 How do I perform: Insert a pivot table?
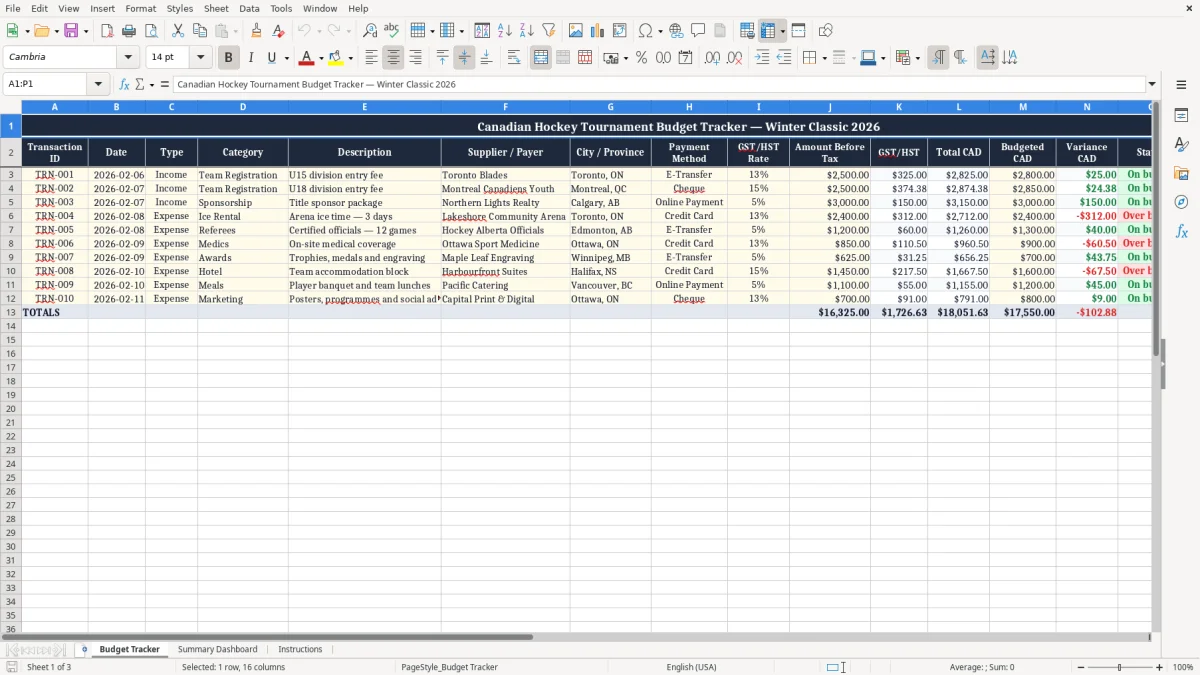[620, 31]
